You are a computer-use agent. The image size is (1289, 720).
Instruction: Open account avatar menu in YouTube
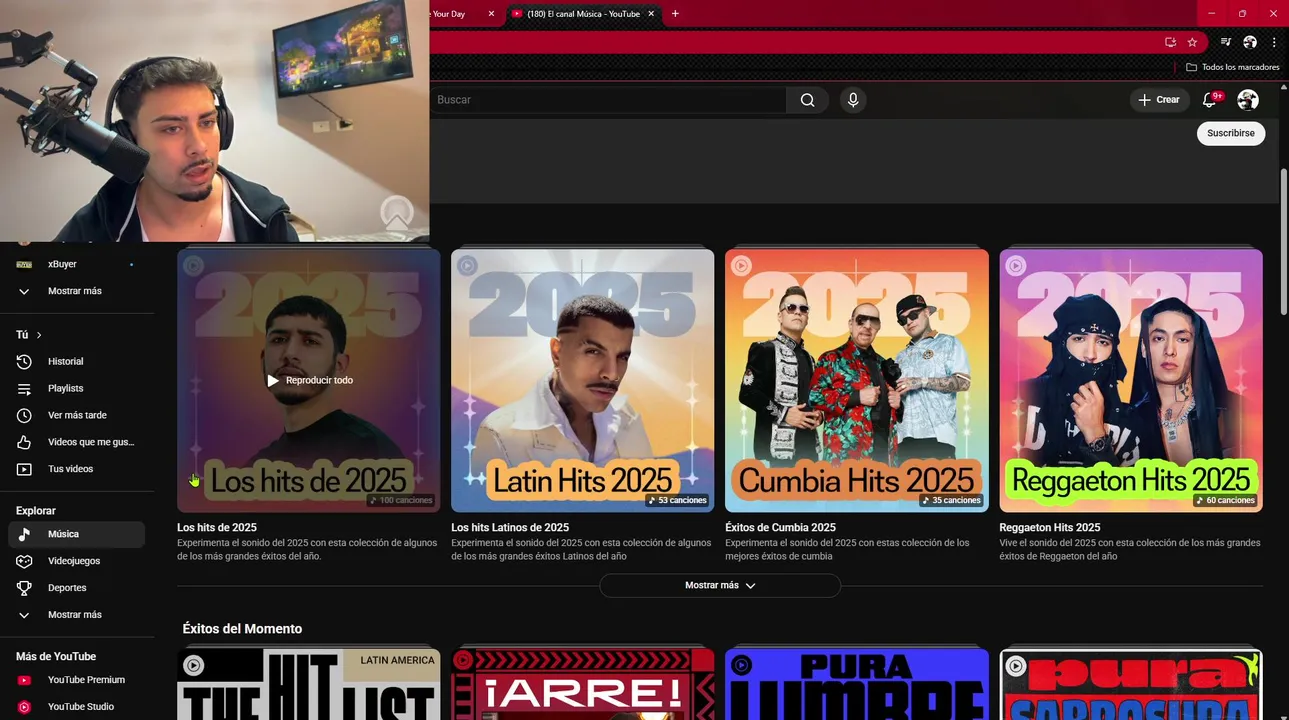pyautogui.click(x=1248, y=100)
